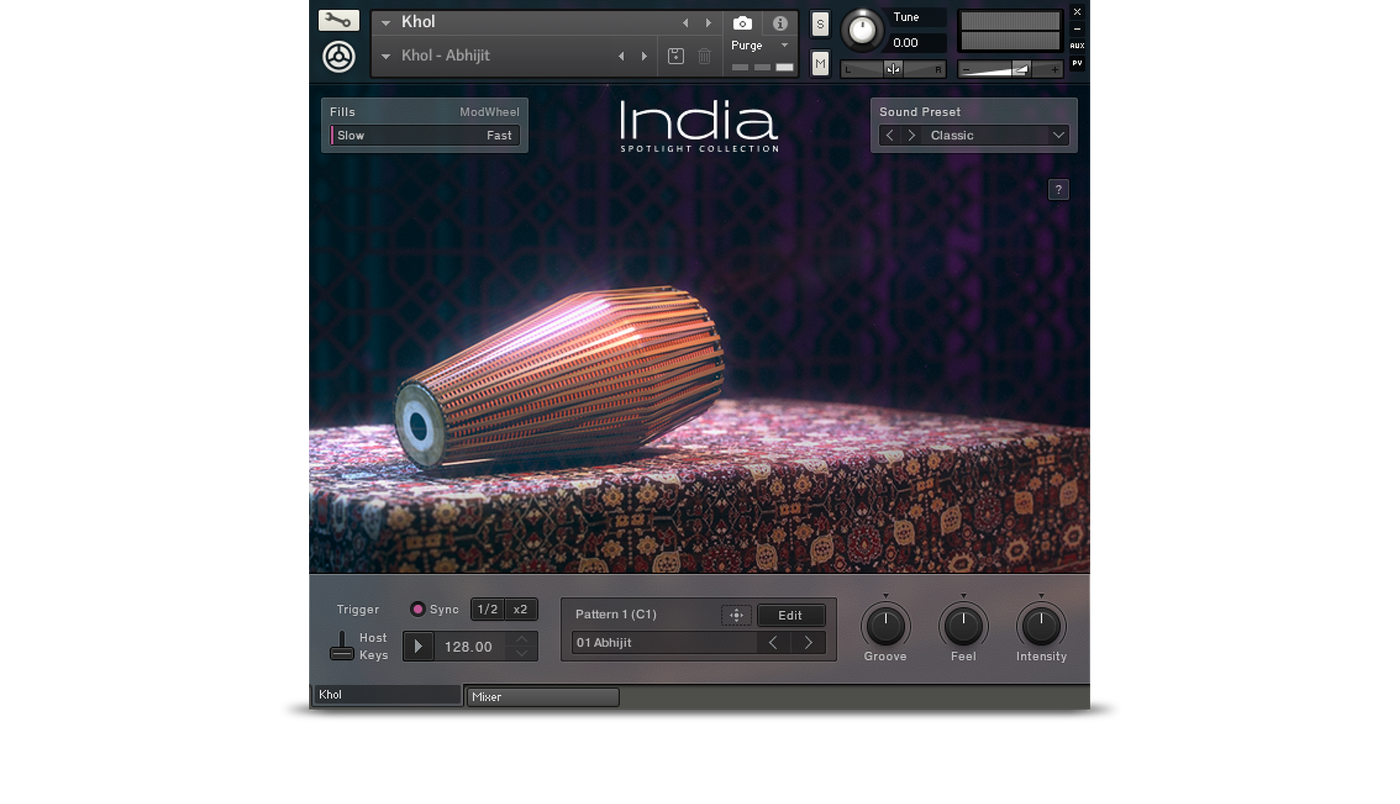Switch to next Sound Preset

(x=911, y=135)
